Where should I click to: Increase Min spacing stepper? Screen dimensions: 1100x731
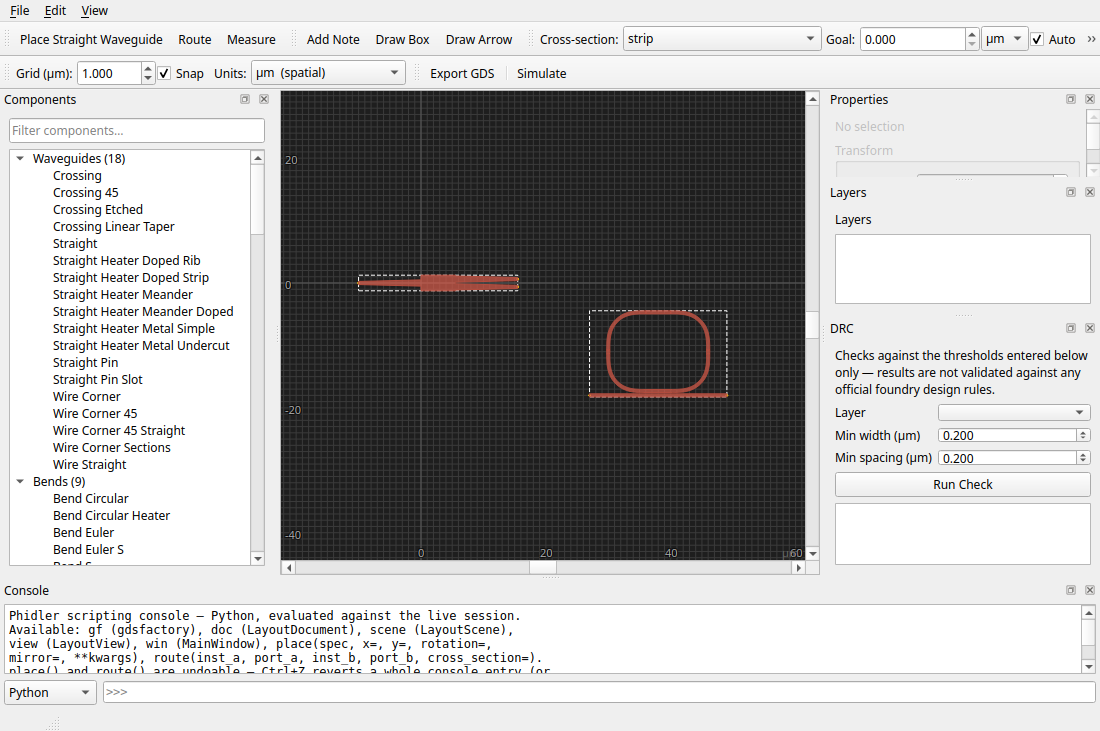coord(1083,455)
